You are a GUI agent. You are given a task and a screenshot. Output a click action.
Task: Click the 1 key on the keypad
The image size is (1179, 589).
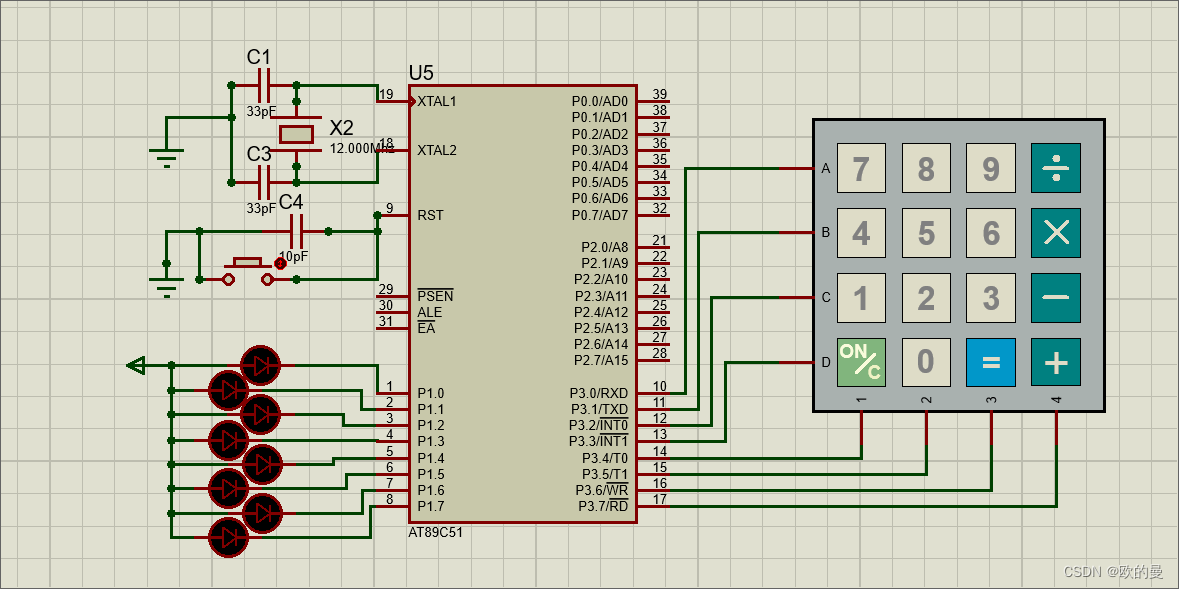click(861, 298)
